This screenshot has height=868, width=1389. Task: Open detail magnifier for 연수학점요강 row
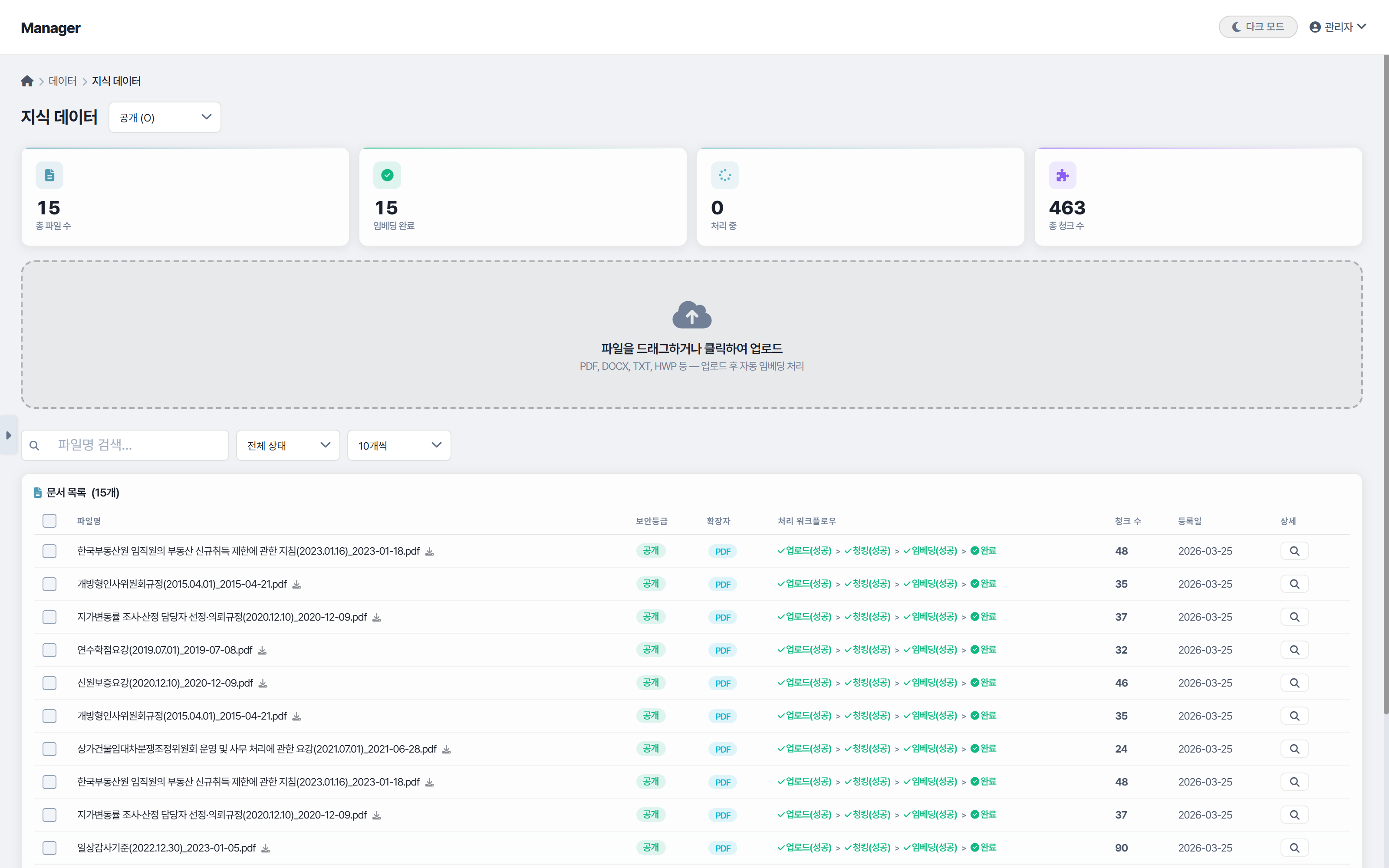pyautogui.click(x=1294, y=650)
